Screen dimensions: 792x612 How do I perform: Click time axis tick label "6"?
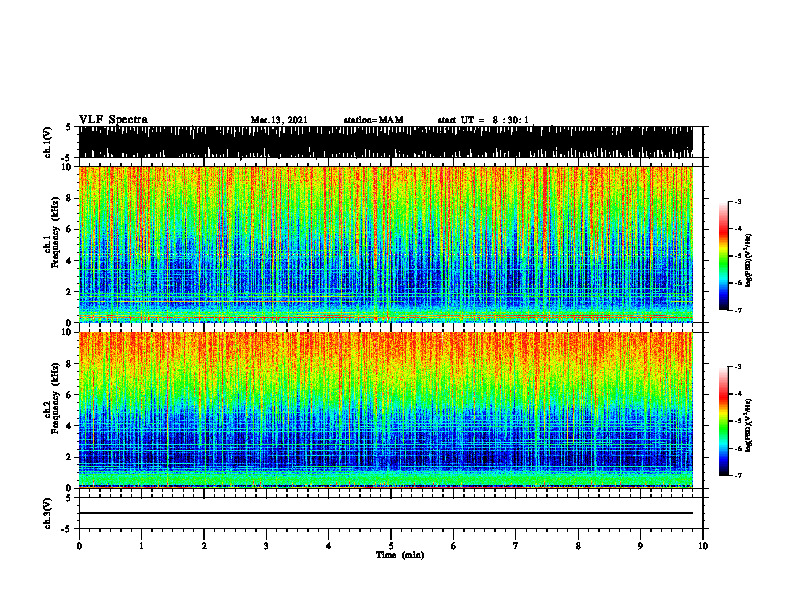click(454, 546)
